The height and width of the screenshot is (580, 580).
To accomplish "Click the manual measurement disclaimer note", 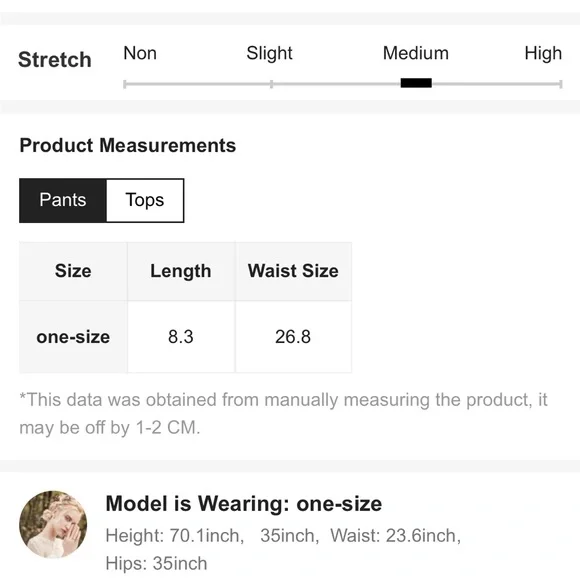I will (x=283, y=414).
